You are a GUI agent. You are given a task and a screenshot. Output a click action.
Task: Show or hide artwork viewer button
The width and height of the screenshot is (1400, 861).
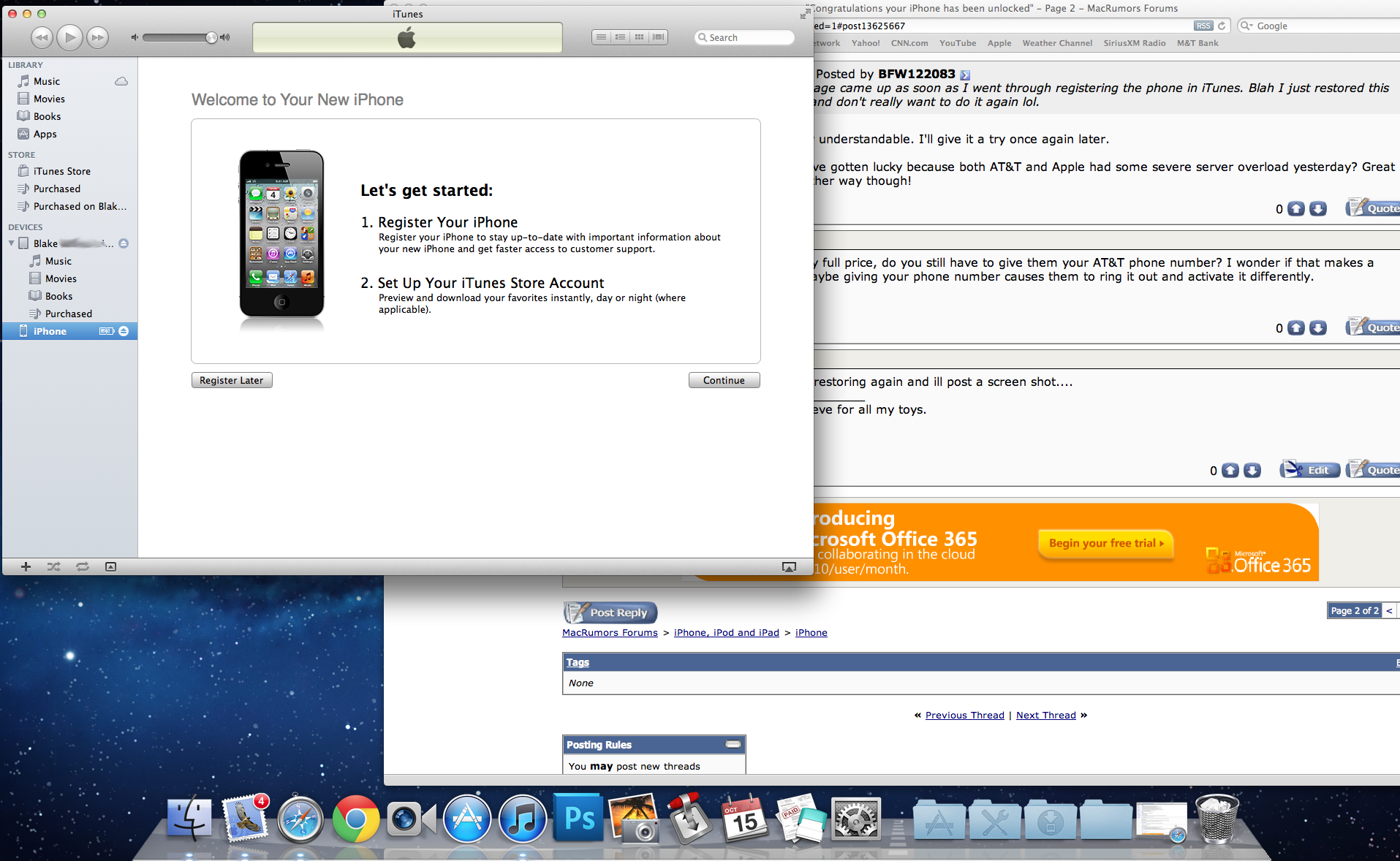tap(110, 566)
